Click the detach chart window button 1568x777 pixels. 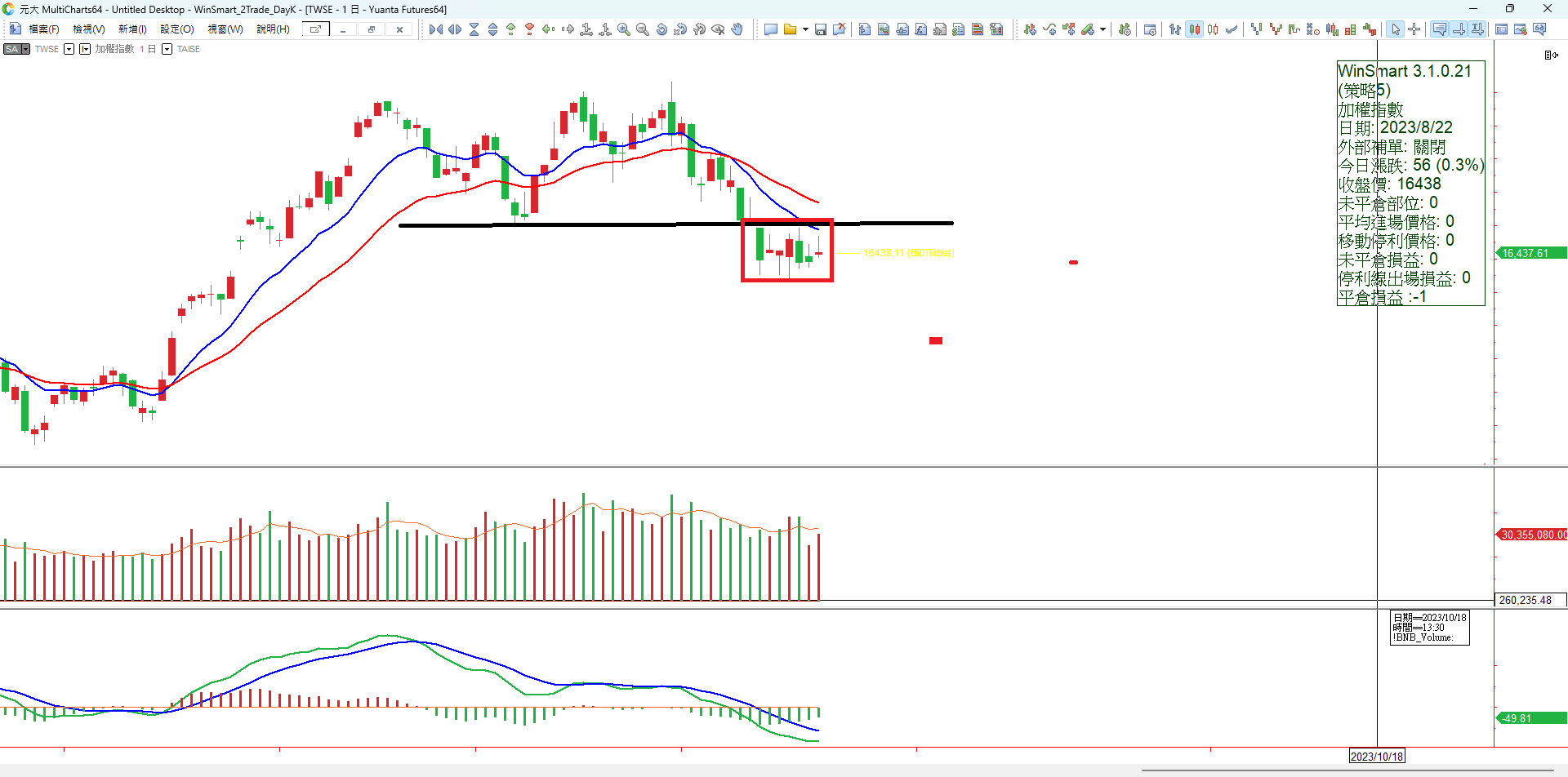[x=315, y=29]
